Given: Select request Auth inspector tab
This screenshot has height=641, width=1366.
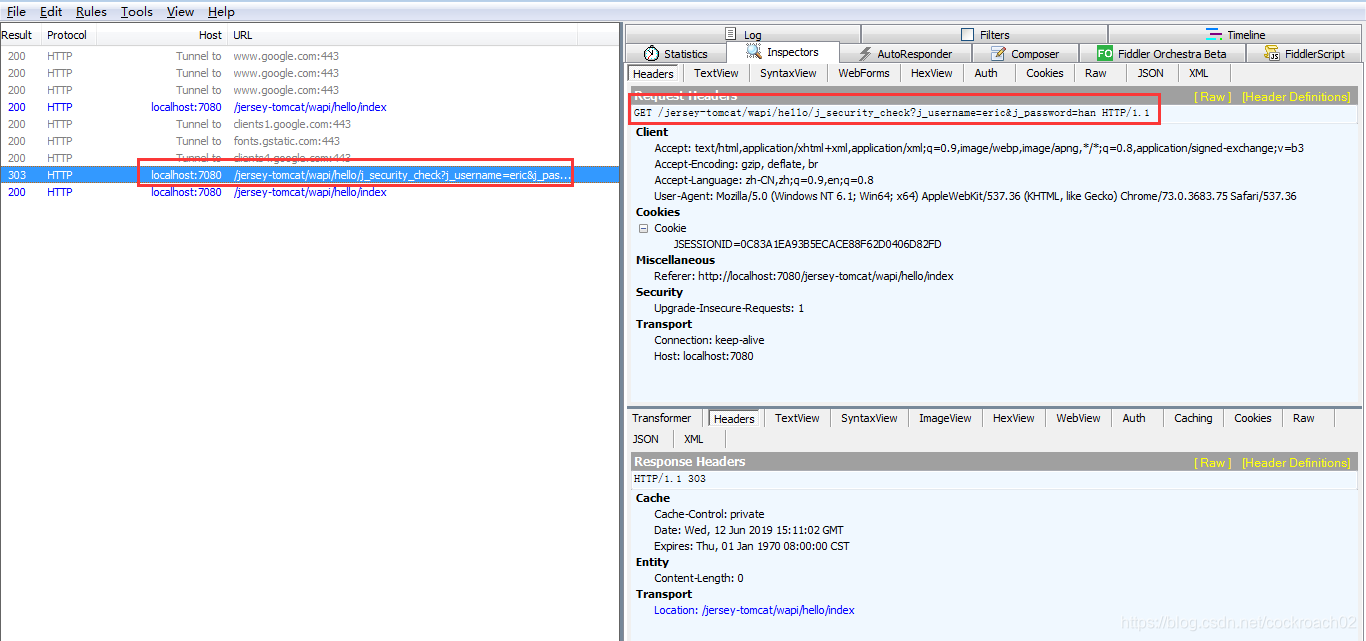Looking at the screenshot, I should [x=986, y=73].
